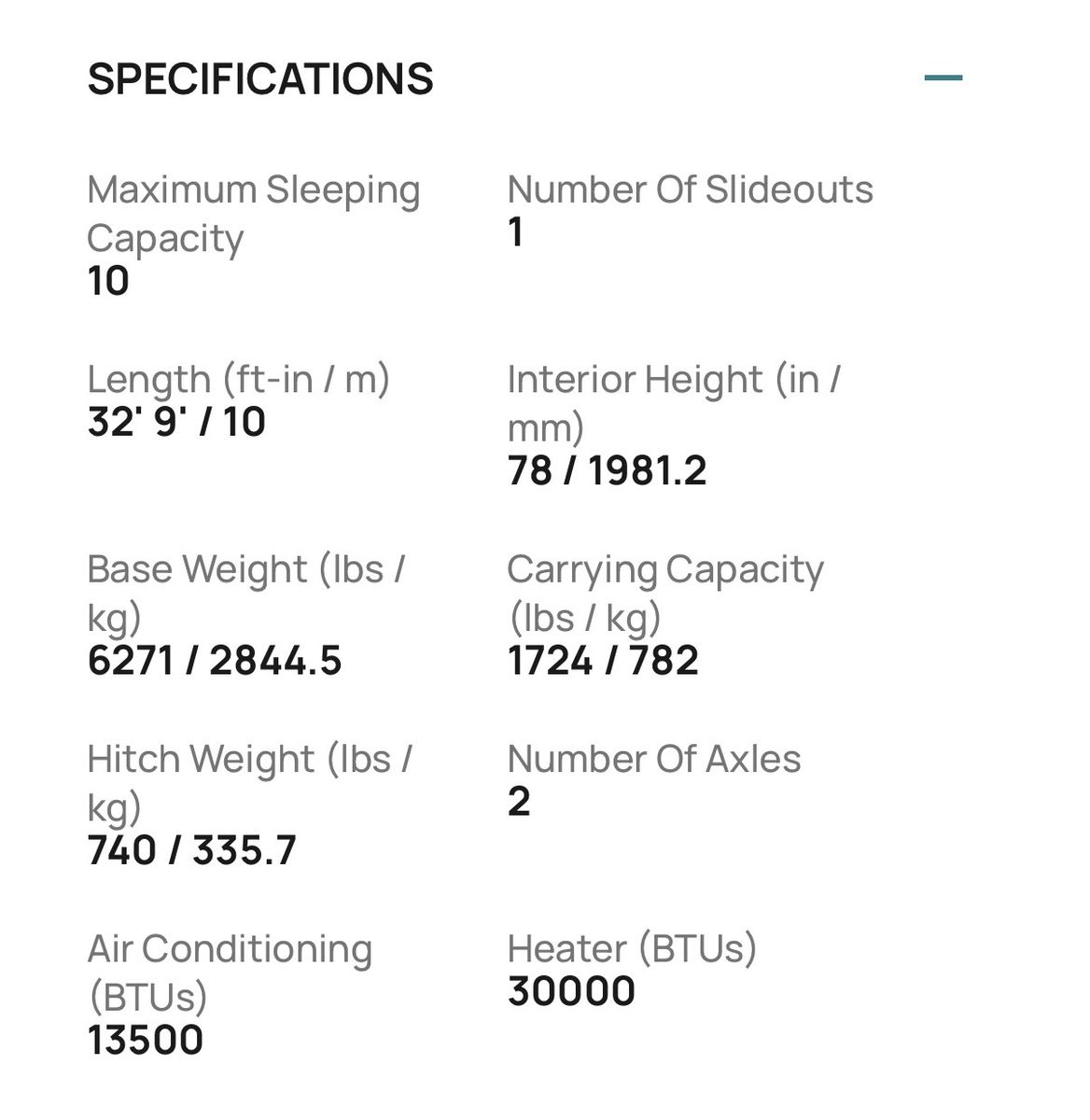Select air conditioning value 13500
The image size is (1090, 1120).
(x=146, y=1041)
